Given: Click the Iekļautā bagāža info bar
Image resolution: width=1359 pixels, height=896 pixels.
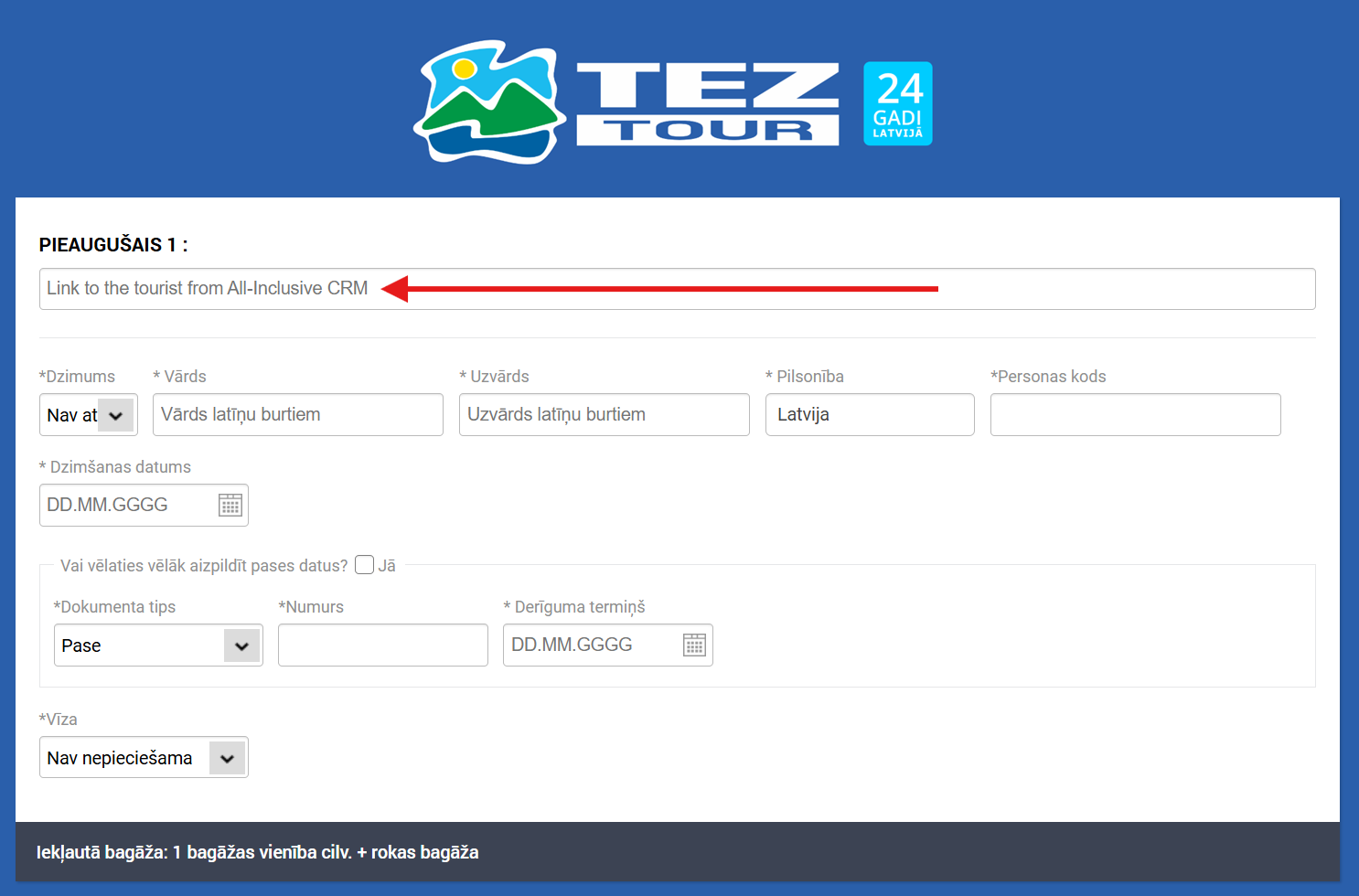Looking at the screenshot, I should point(677,852).
